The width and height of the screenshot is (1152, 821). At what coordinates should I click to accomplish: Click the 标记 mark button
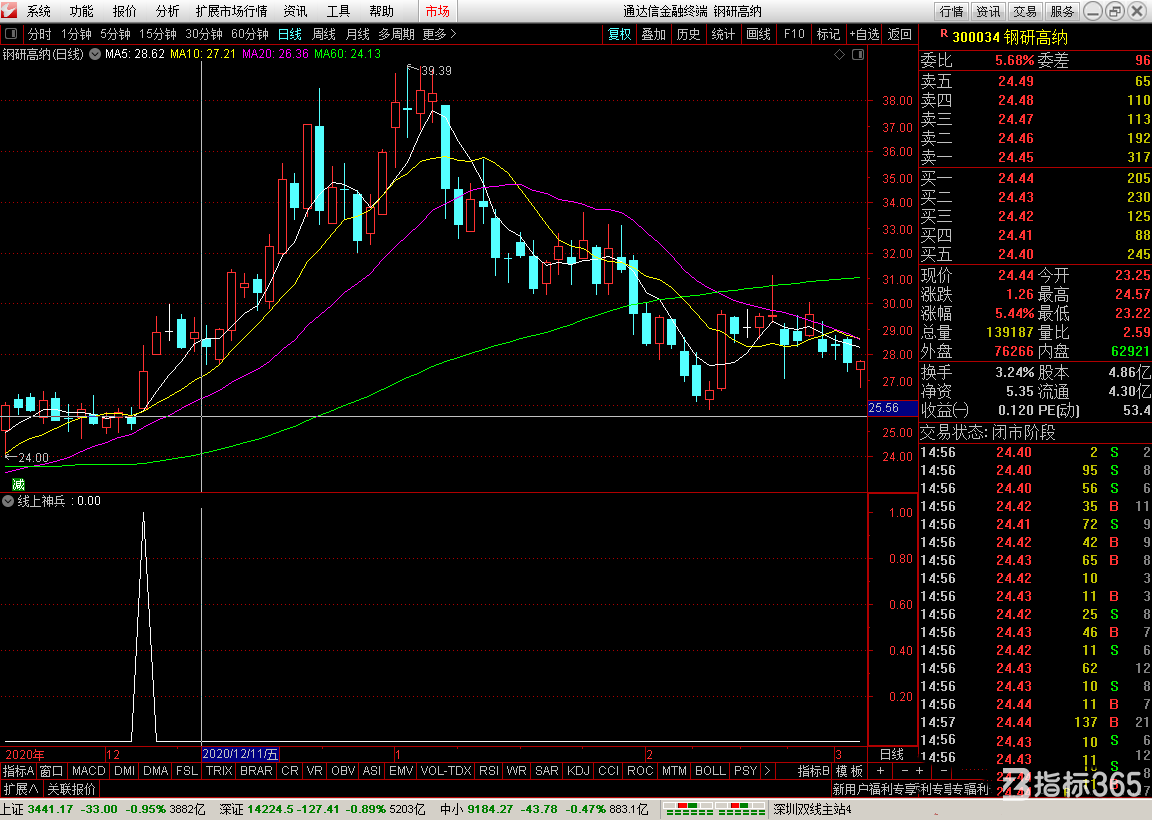828,34
